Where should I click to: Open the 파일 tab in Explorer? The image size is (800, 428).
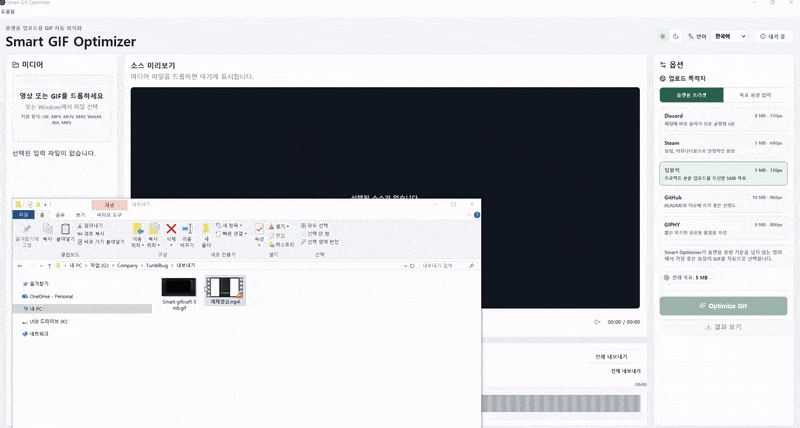pyautogui.click(x=23, y=215)
